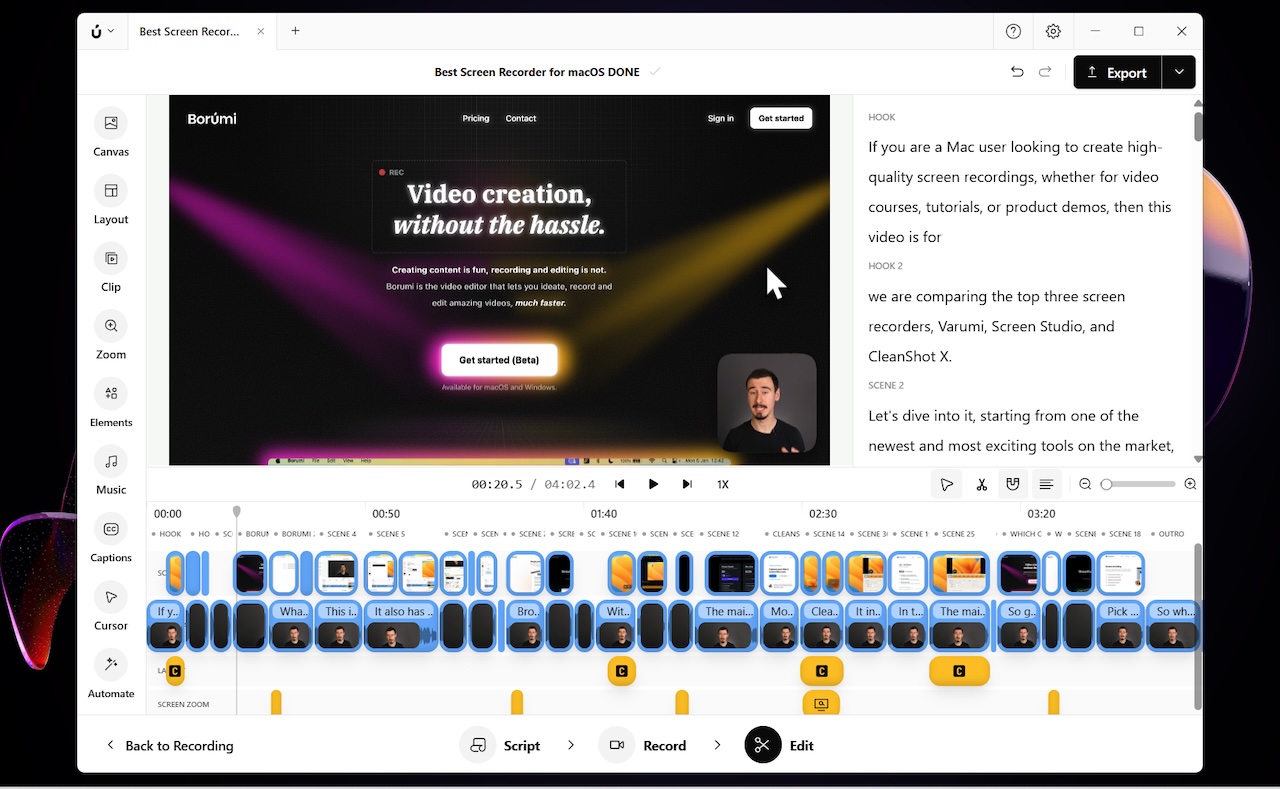This screenshot has width=1280, height=789.
Task: Skip to previous clip
Action: pyautogui.click(x=620, y=484)
